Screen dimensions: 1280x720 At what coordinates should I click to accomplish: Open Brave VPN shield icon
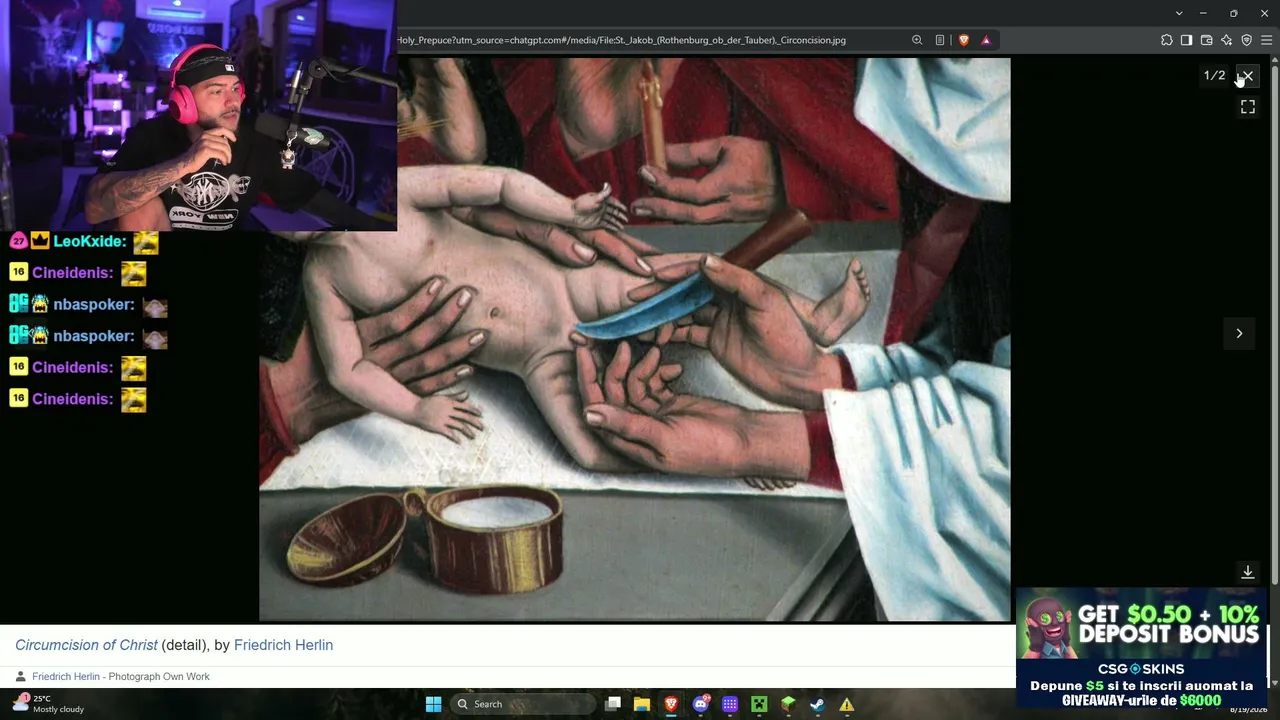coord(1247,40)
